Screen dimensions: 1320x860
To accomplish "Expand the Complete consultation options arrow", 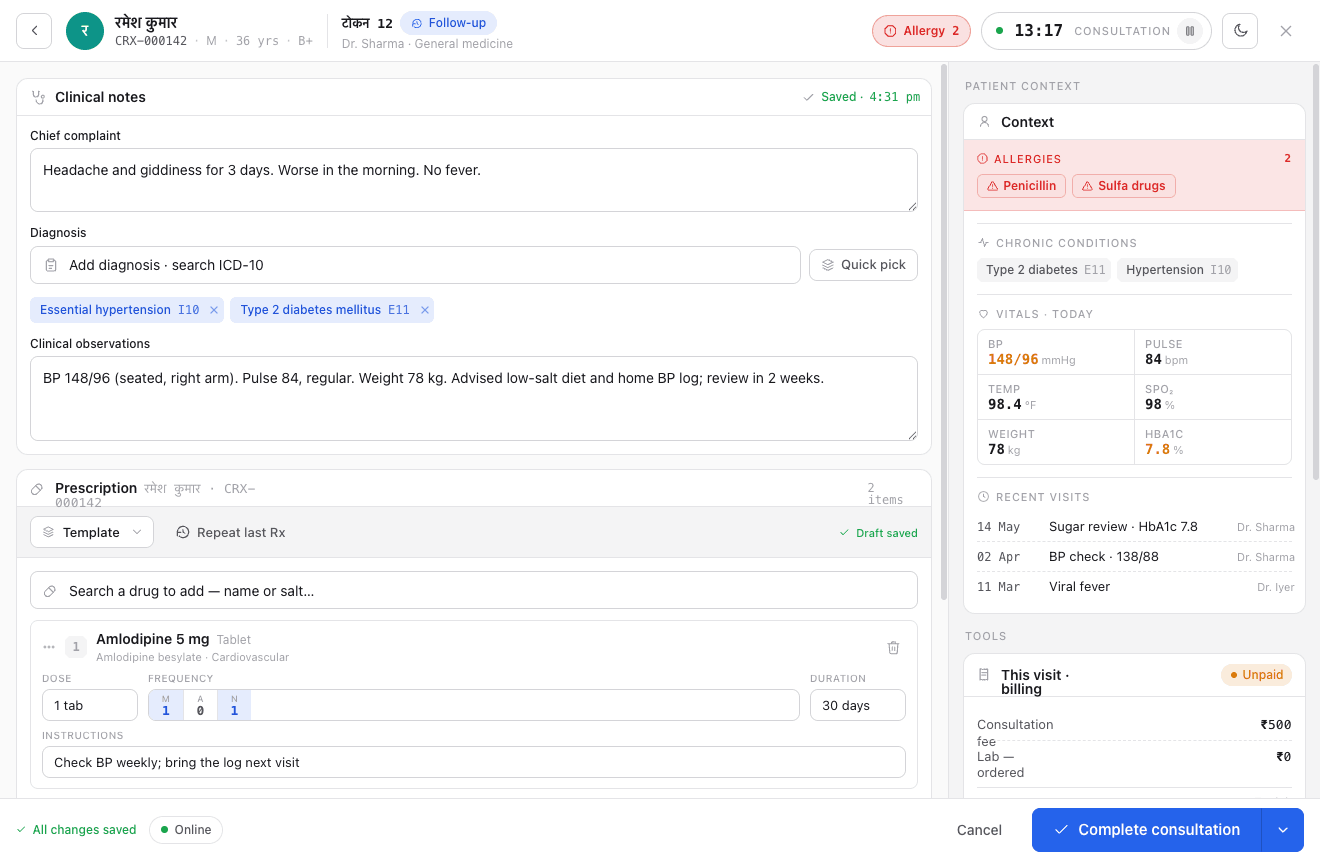I will tap(1283, 830).
